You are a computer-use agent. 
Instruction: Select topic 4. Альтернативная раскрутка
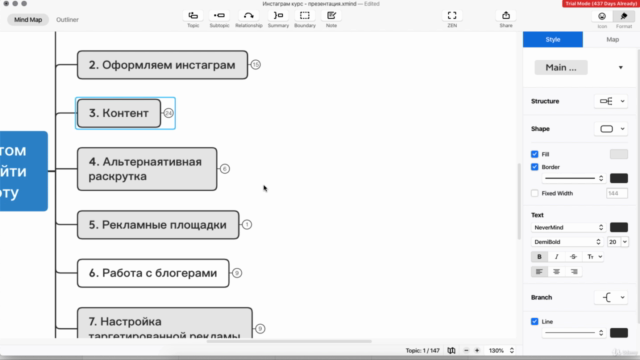click(147, 169)
